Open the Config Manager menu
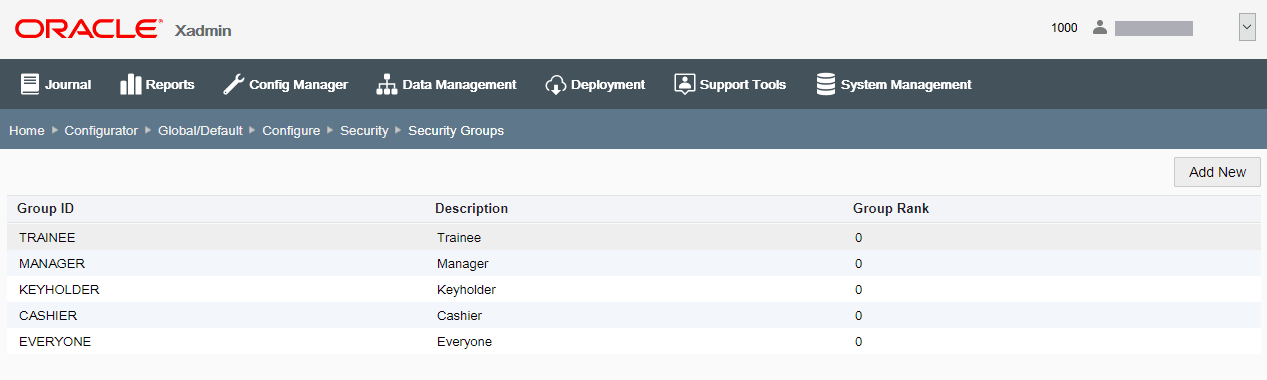Image resolution: width=1267 pixels, height=380 pixels. tap(285, 84)
